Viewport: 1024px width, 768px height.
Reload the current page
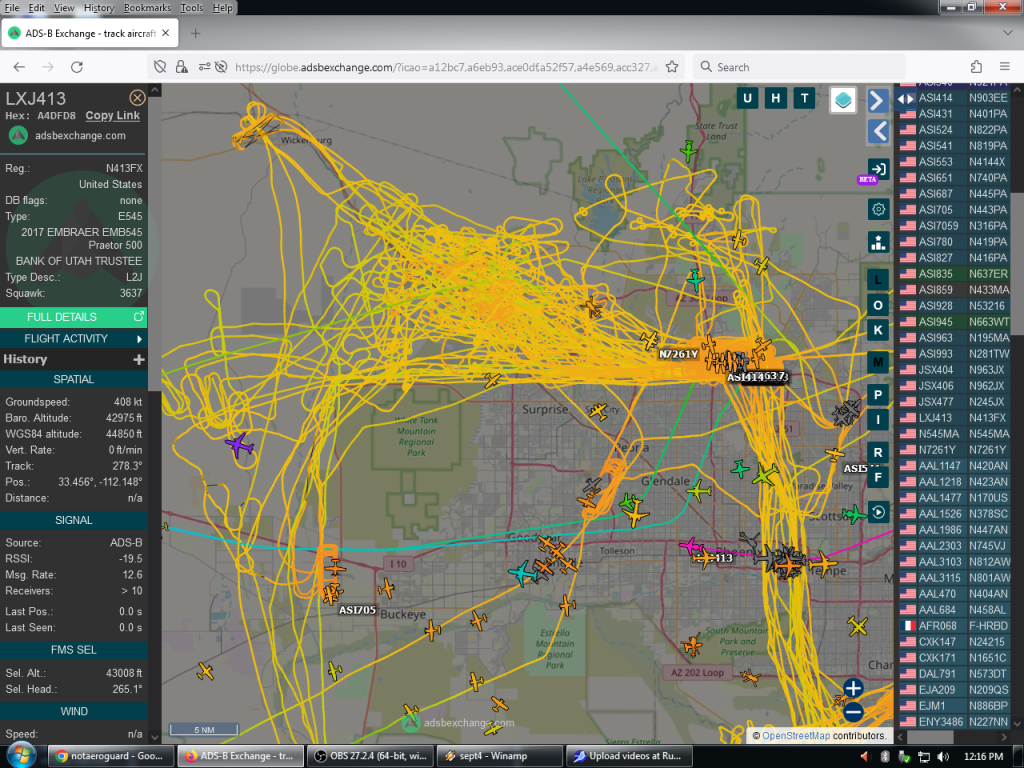click(76, 67)
